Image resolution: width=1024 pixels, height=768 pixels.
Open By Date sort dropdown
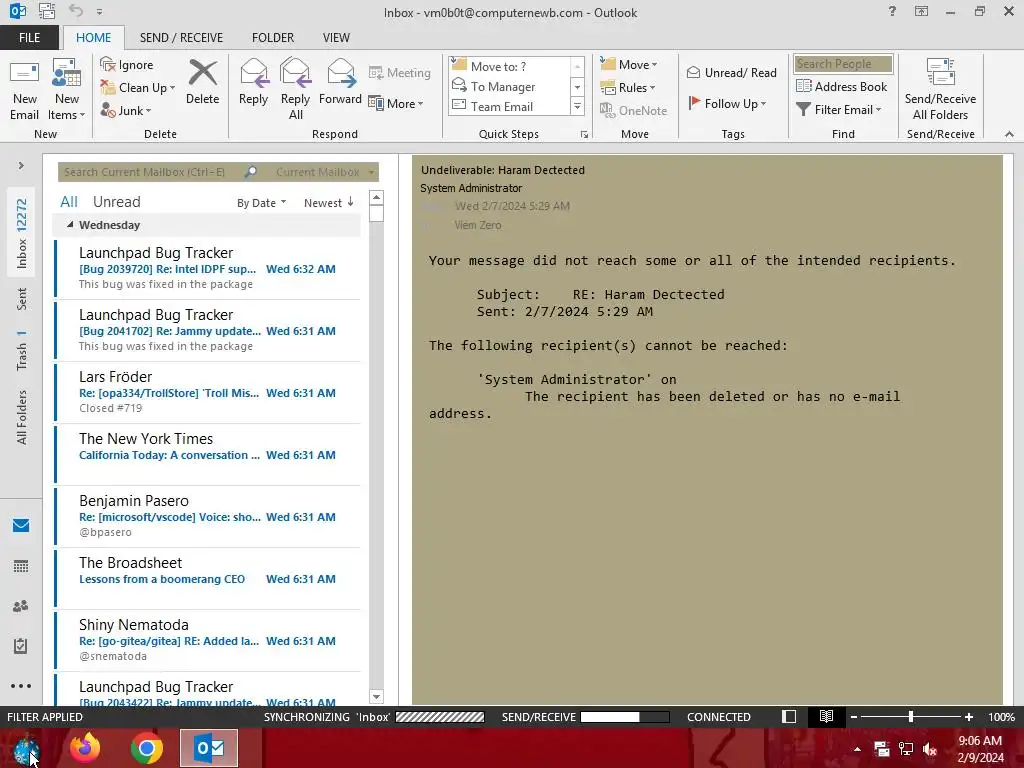click(x=261, y=203)
